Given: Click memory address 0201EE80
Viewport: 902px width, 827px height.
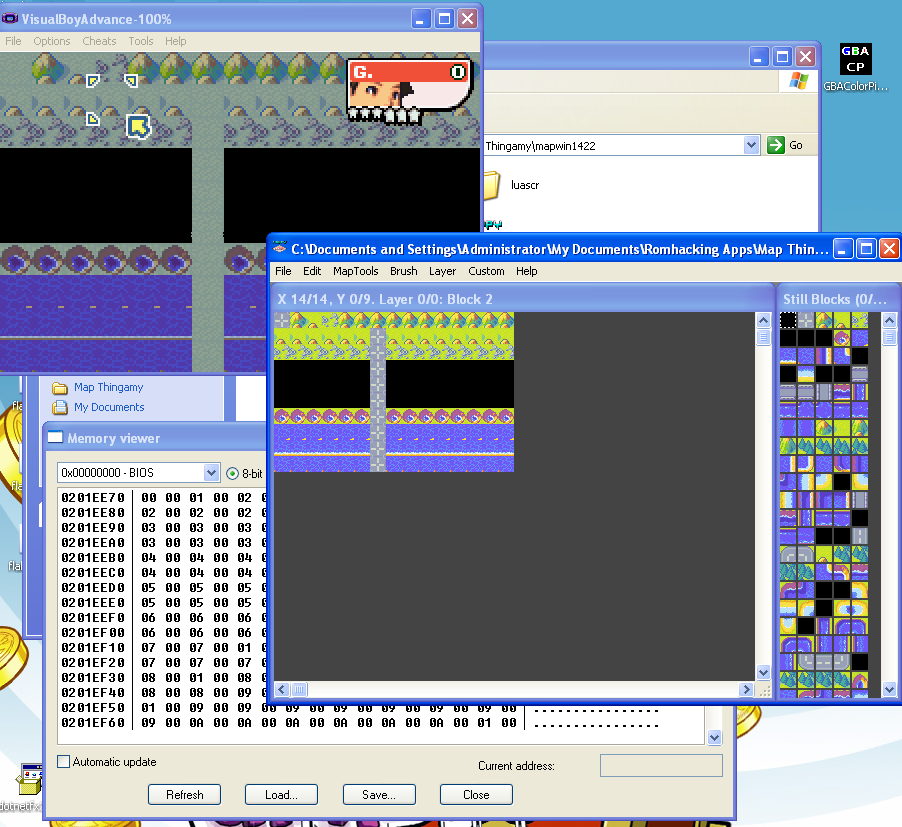Looking at the screenshot, I should [93, 512].
